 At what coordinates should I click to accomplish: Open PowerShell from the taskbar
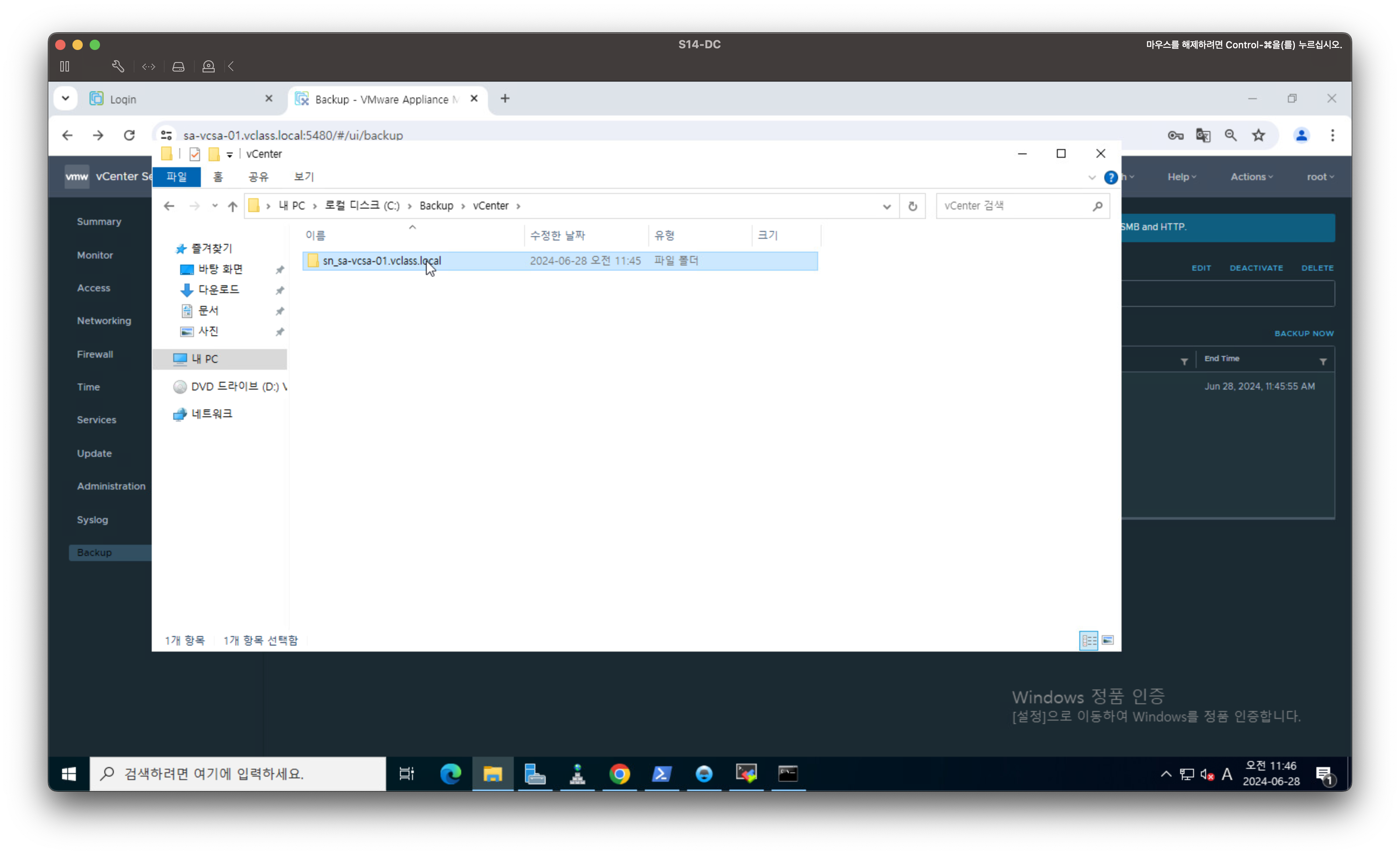pos(661,774)
